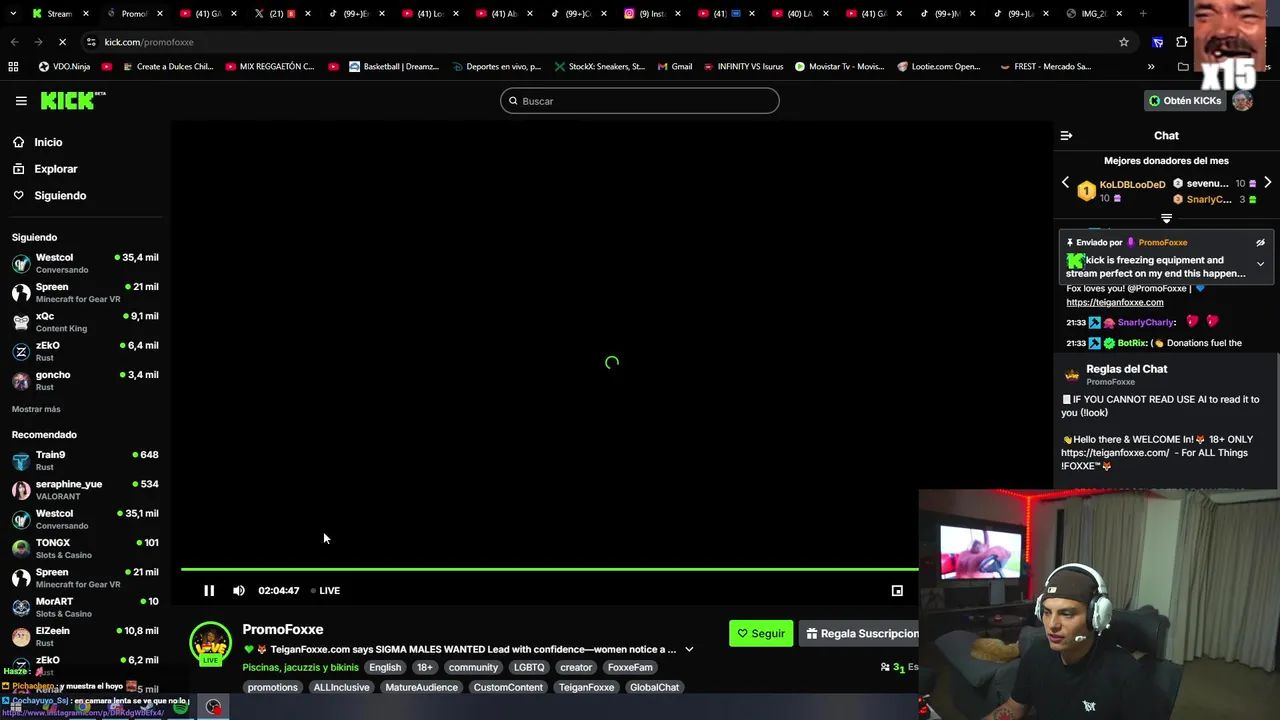Open browser extensions puzzle icon

point(1182,42)
